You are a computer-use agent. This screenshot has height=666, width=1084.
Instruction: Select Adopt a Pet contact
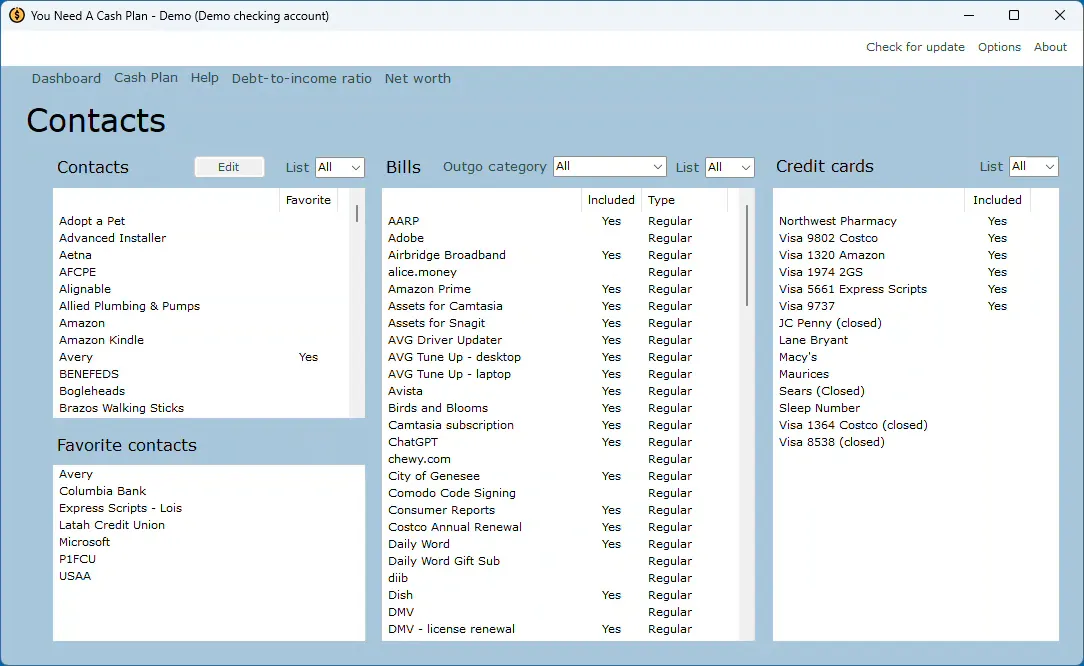pos(92,221)
